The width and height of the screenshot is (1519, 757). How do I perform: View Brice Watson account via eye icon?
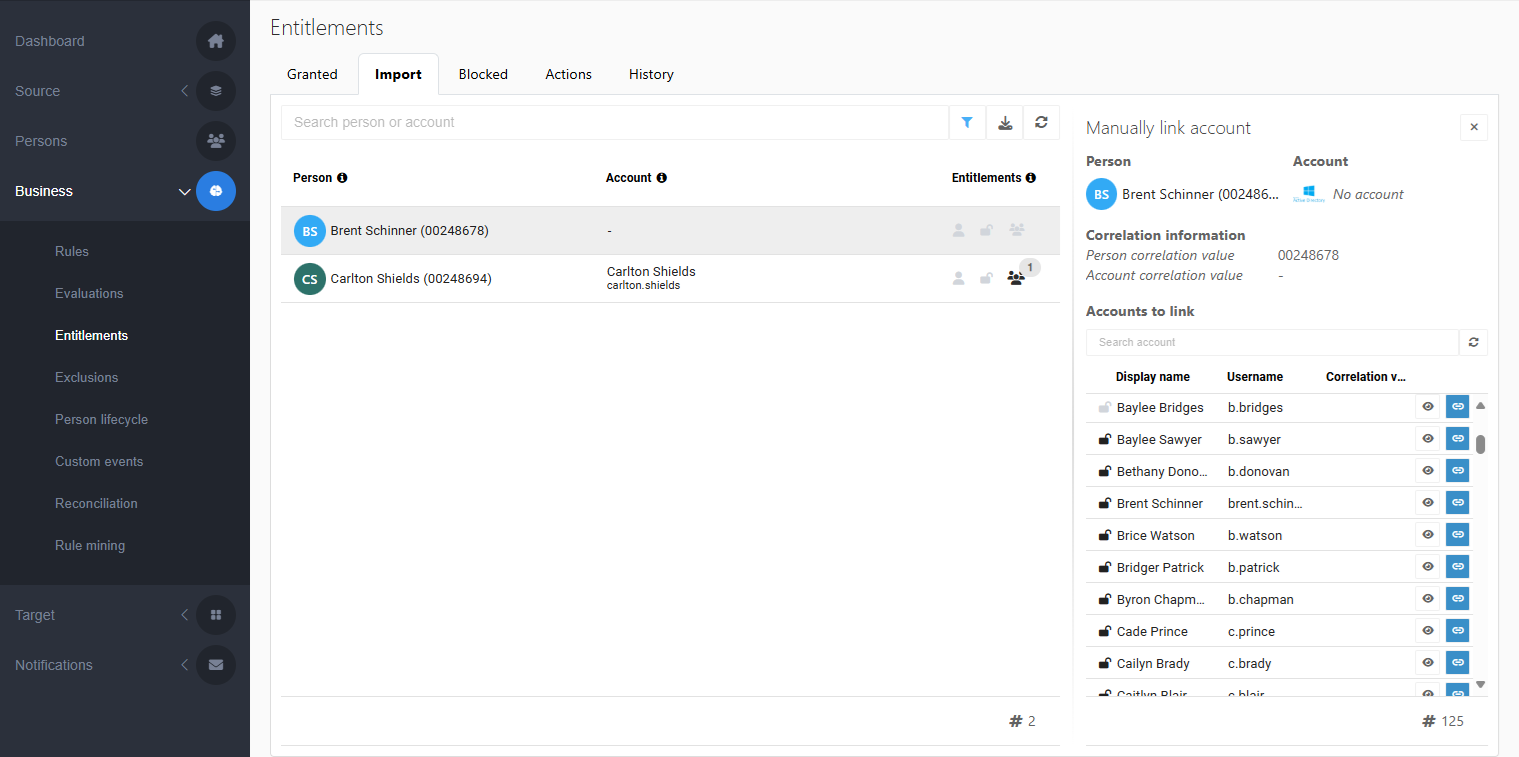[x=1428, y=535]
